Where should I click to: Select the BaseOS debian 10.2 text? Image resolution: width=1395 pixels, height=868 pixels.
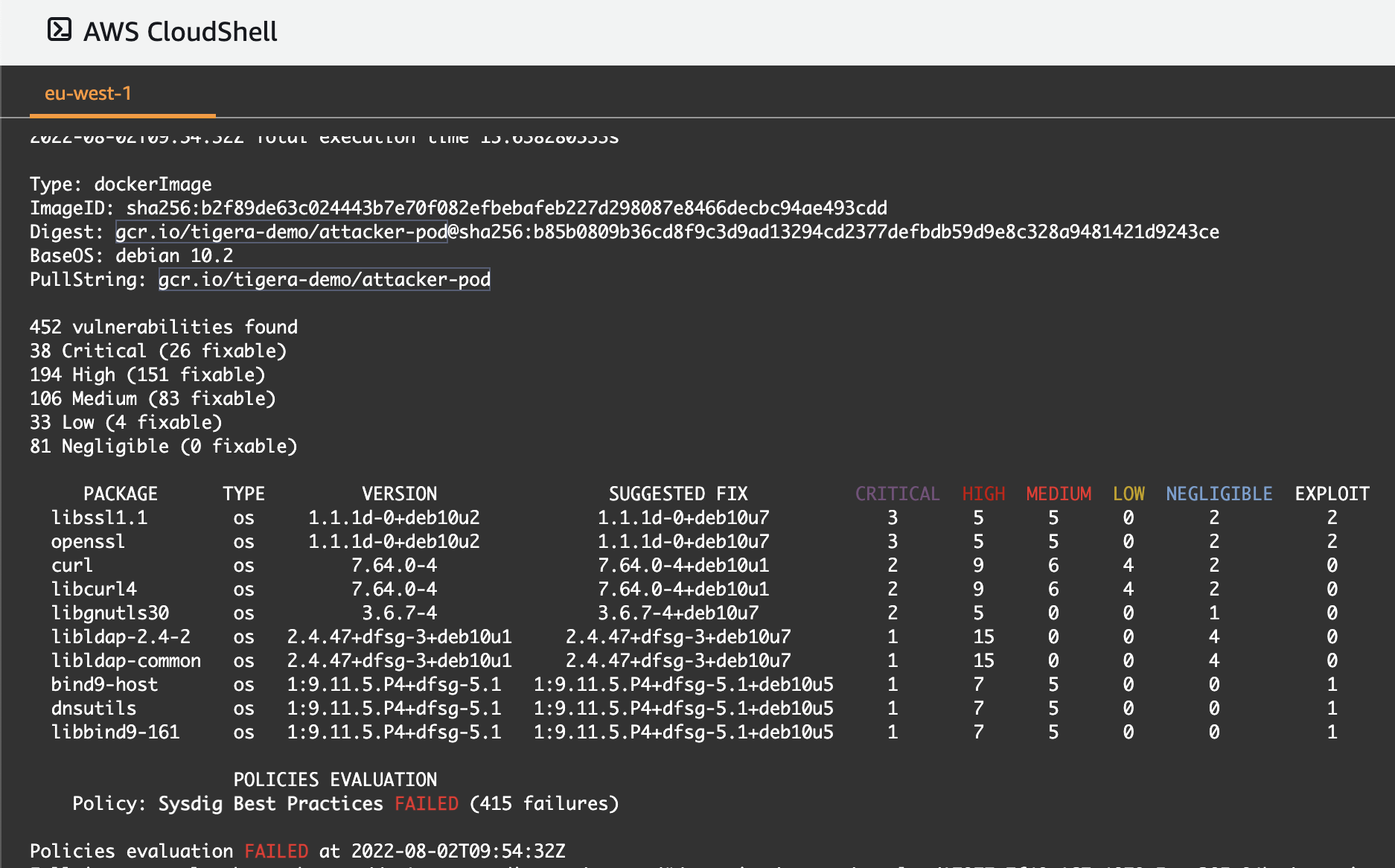[x=130, y=255]
